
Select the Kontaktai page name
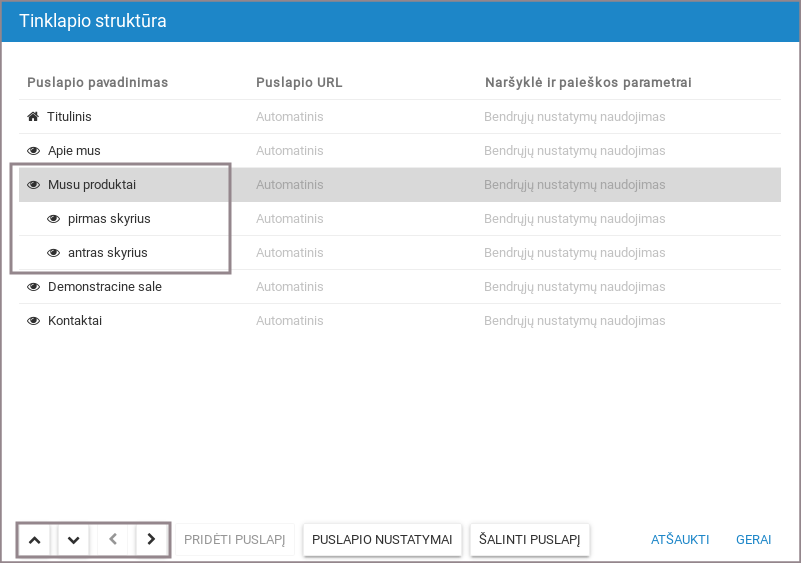75,321
